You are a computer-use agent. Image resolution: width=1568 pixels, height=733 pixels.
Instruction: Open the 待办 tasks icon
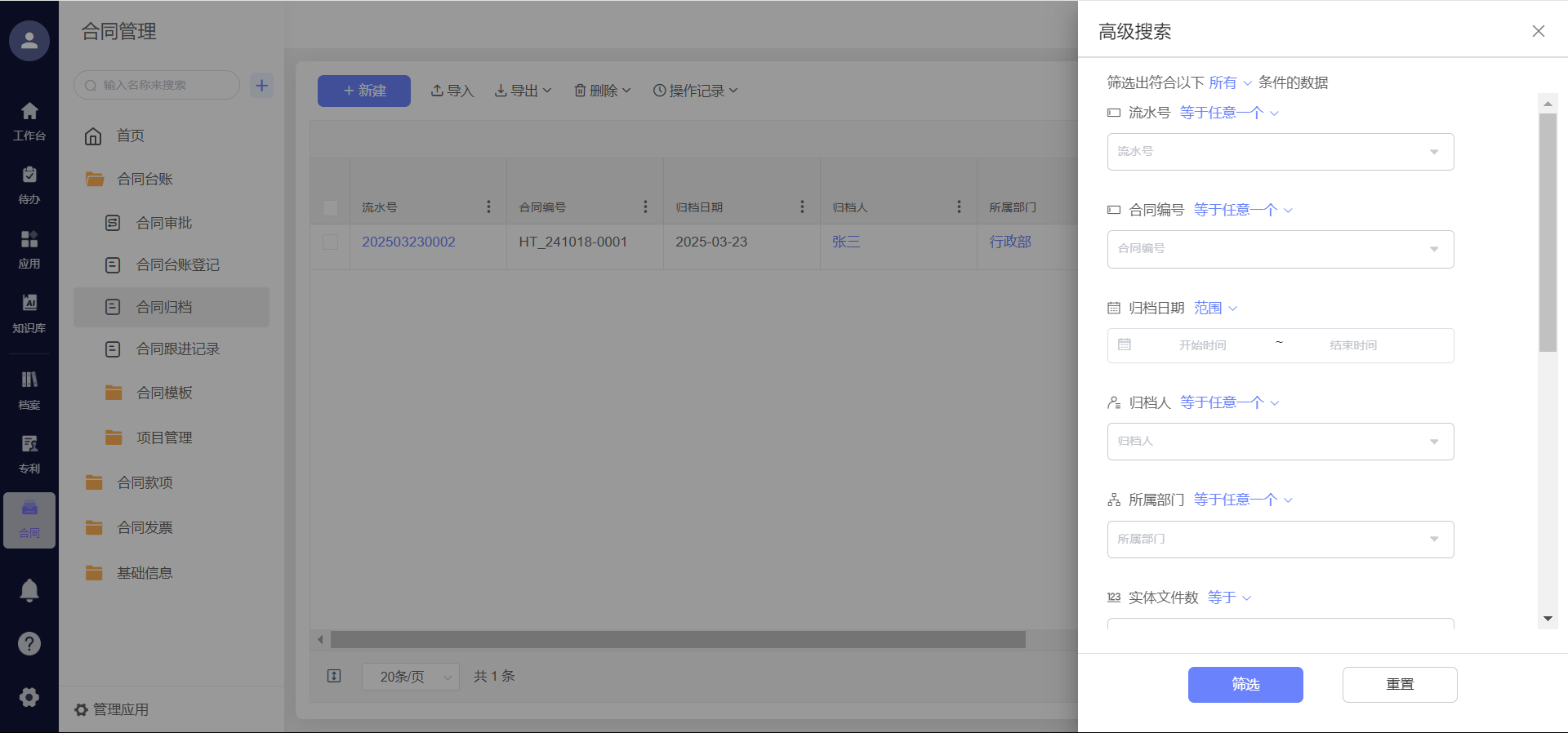29,184
